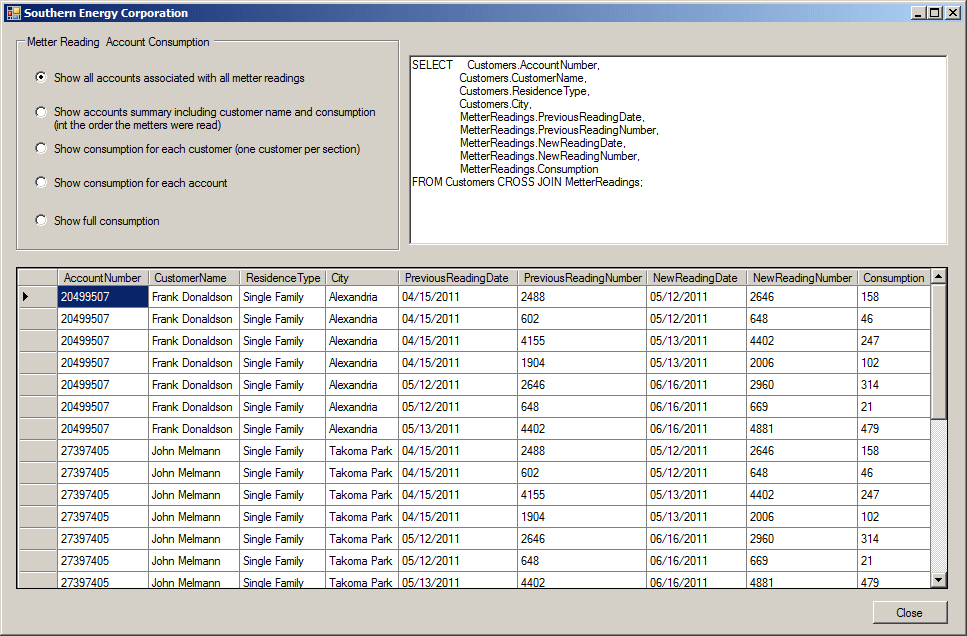Select the 'Show full consumption' radio button

click(x=41, y=220)
